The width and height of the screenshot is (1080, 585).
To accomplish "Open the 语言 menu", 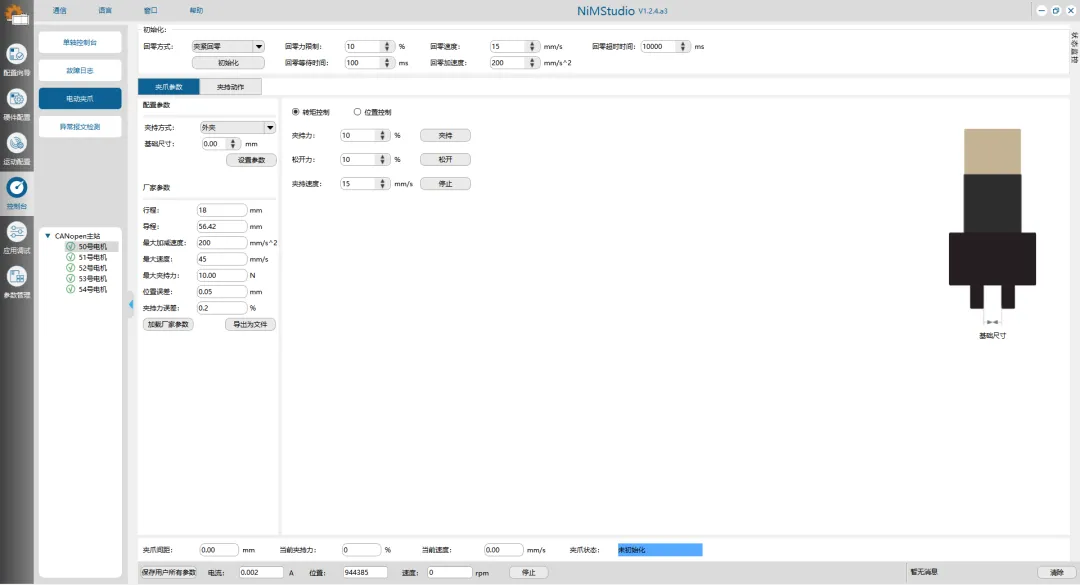I will [105, 10].
